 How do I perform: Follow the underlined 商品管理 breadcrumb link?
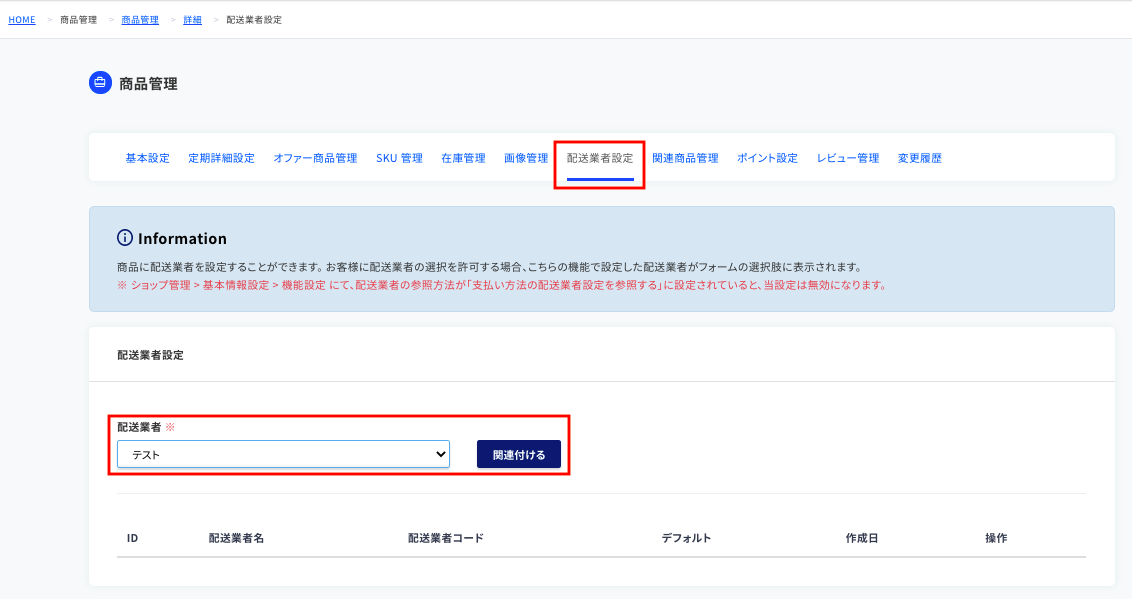pyautogui.click(x=140, y=20)
